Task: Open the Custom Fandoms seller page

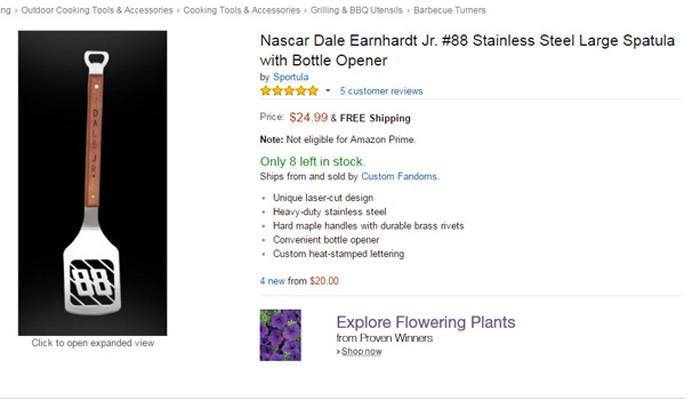Action: point(399,176)
